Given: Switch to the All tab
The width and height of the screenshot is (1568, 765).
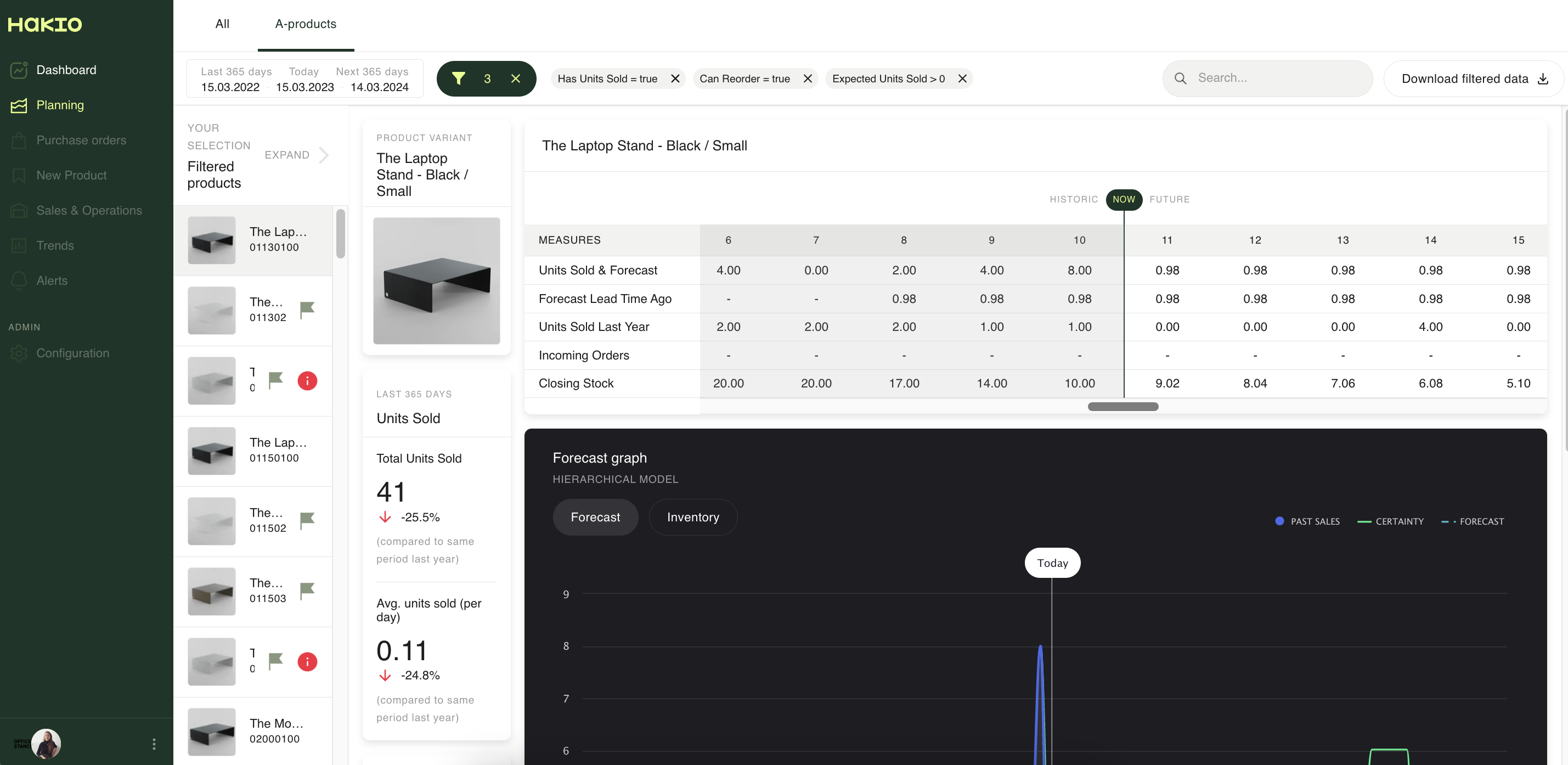Looking at the screenshot, I should click(x=222, y=24).
